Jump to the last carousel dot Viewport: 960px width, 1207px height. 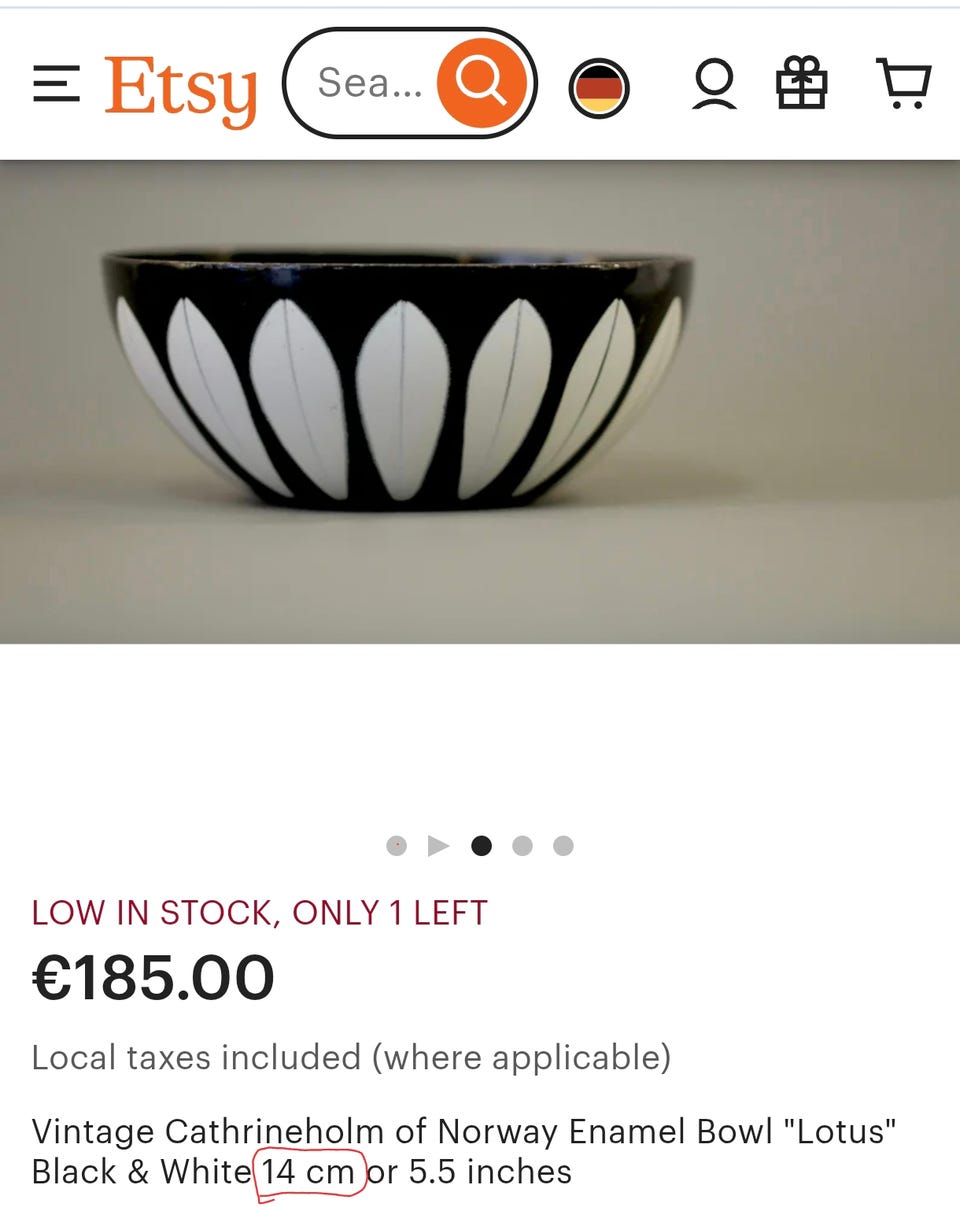pos(563,846)
